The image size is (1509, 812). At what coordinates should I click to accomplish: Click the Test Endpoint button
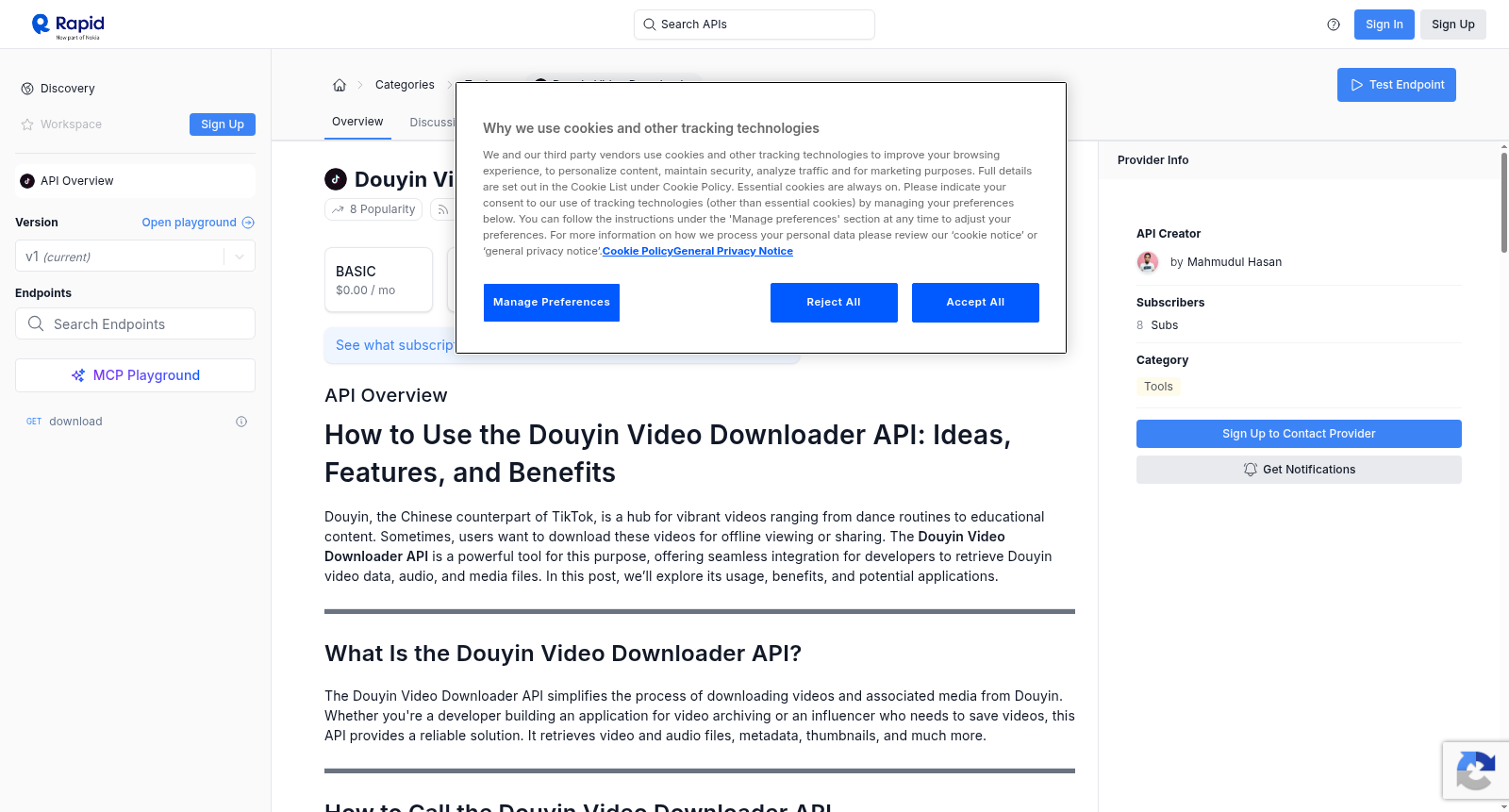(x=1397, y=85)
